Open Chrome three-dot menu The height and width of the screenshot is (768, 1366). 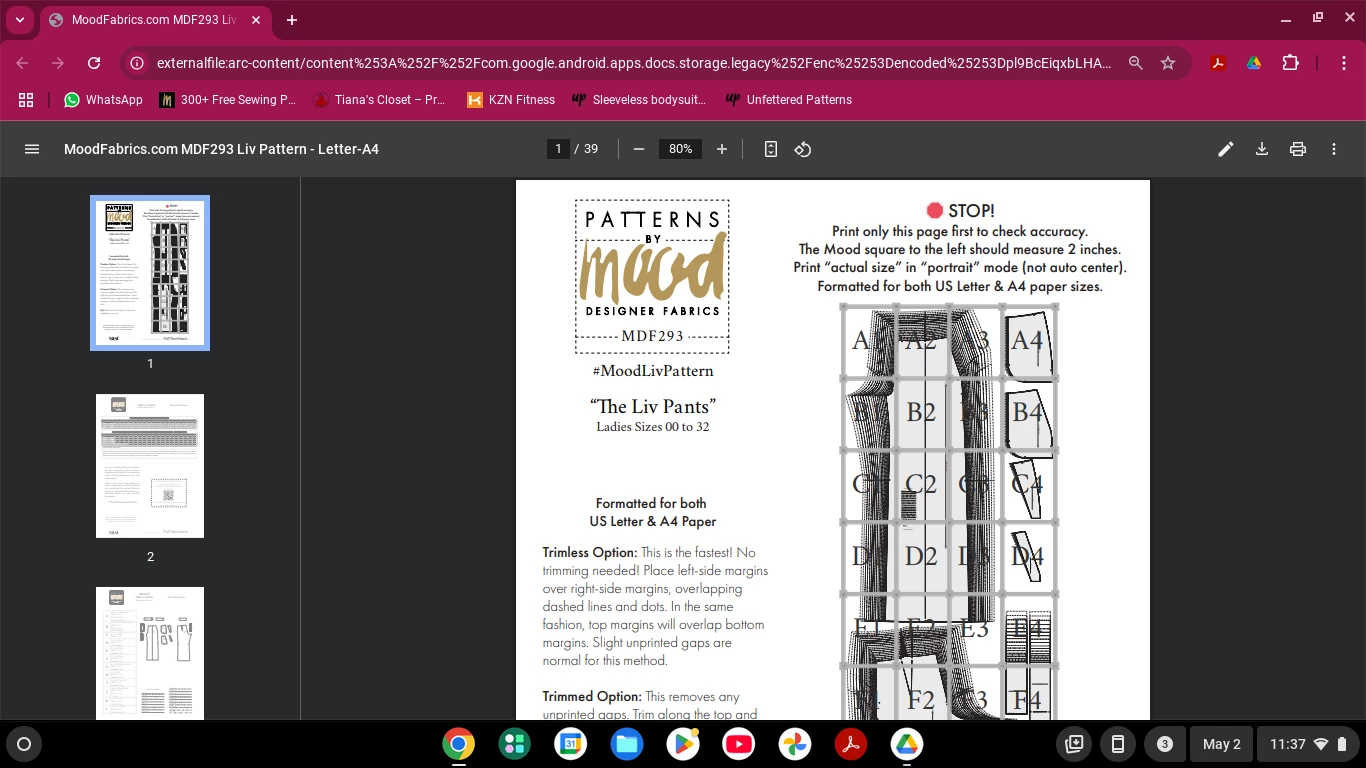coord(1345,63)
